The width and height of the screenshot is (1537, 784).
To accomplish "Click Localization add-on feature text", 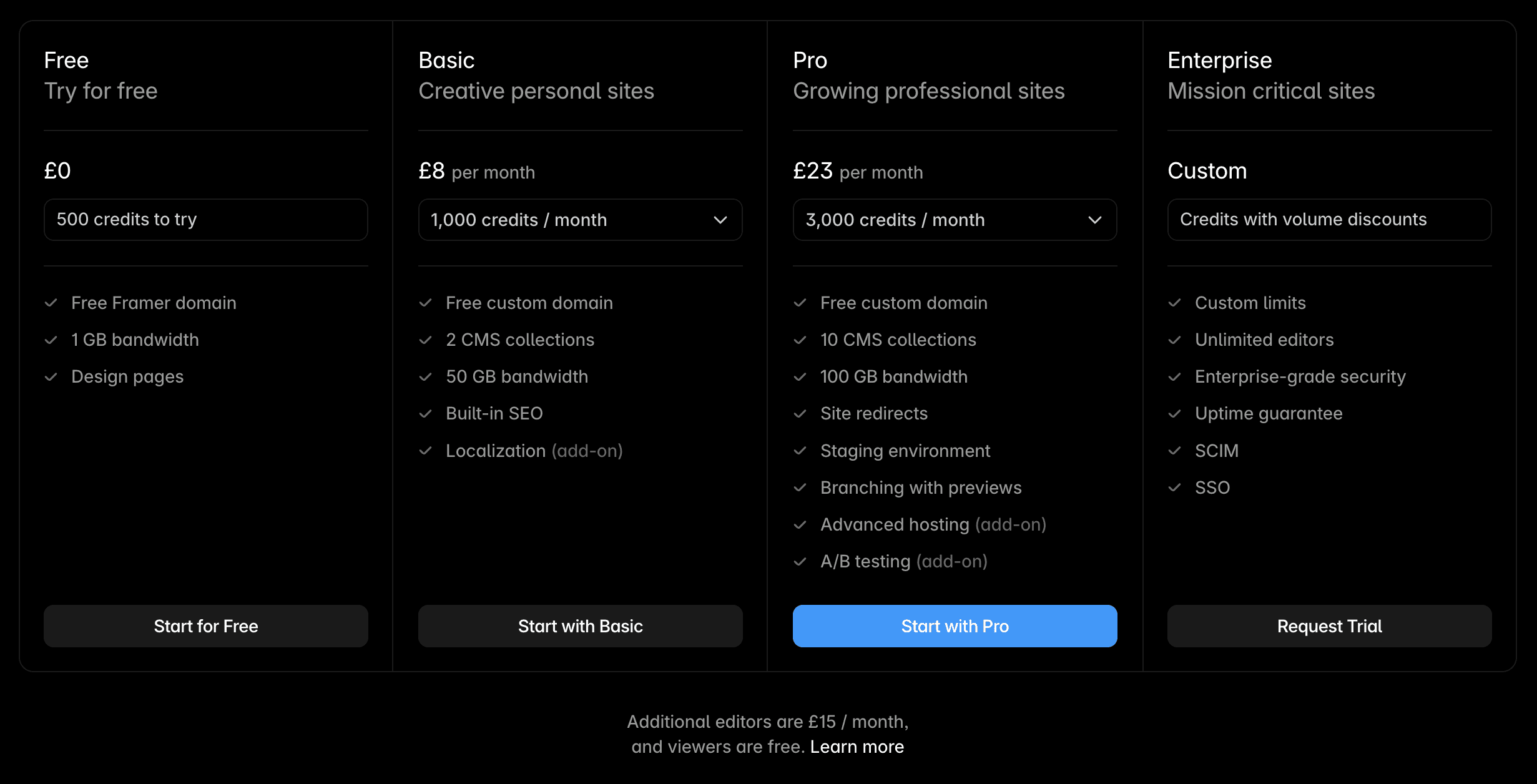I will [534, 451].
